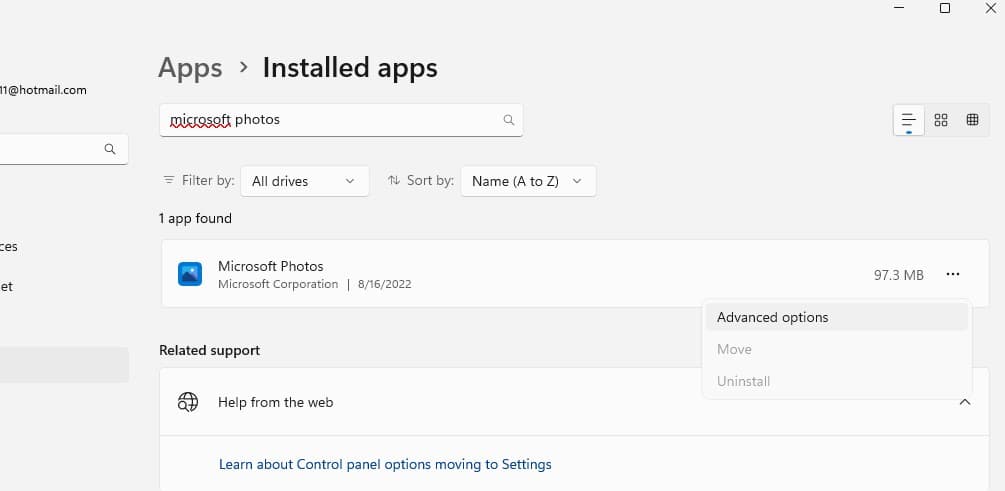This screenshot has height=491, width=1005.
Task: Click the Microsoft Photos app icon
Action: pos(190,274)
